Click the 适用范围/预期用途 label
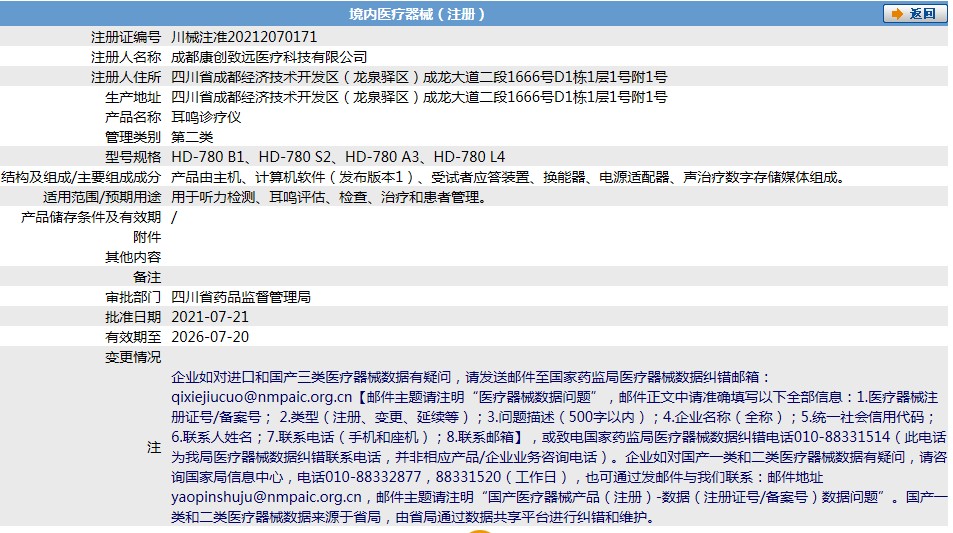Screen dimensions: 953x533 (102, 197)
